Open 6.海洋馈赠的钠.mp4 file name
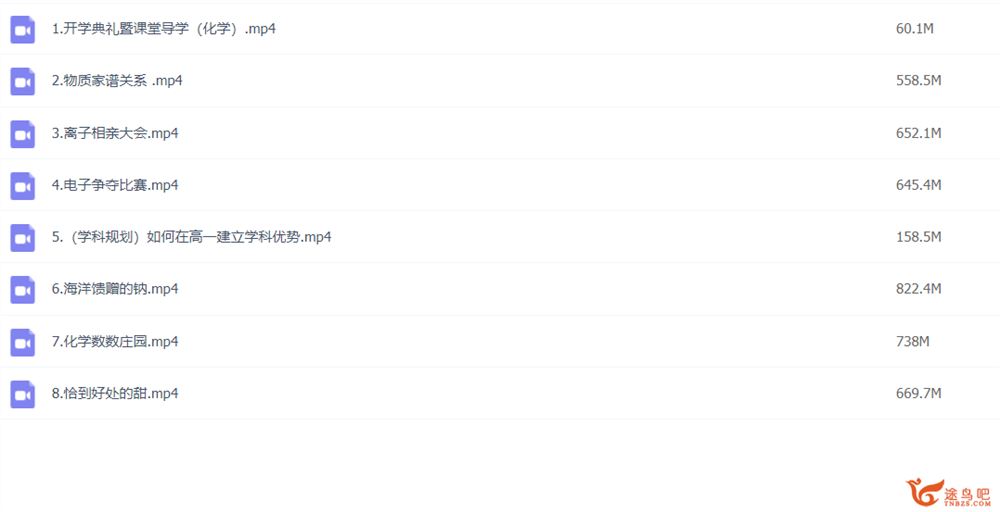Image resolution: width=1000 pixels, height=512 pixels. (115, 289)
